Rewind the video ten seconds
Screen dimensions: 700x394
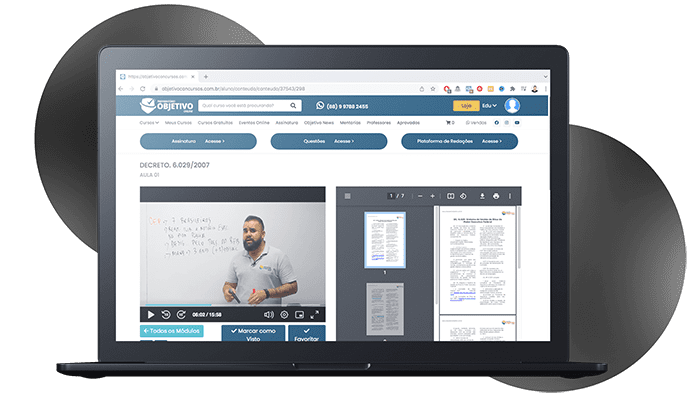(x=166, y=315)
